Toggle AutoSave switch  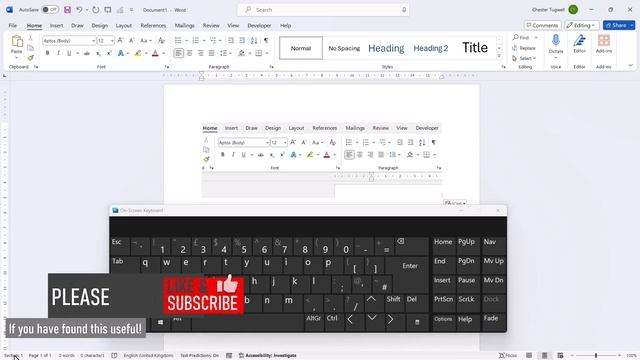pyautogui.click(x=50, y=9)
